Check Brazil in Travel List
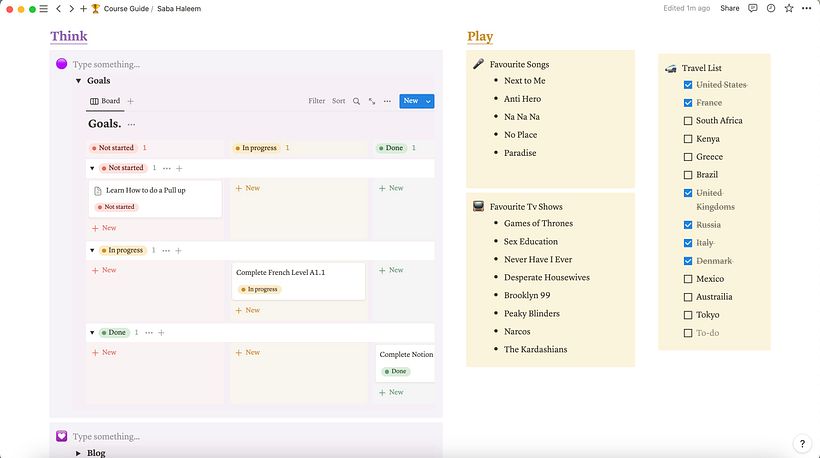820x458 pixels. pos(688,175)
